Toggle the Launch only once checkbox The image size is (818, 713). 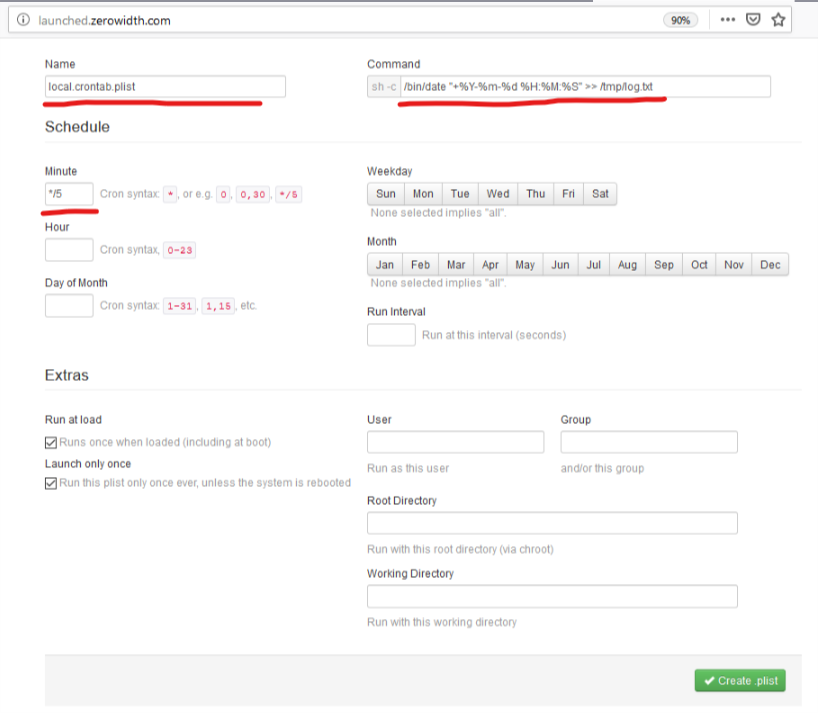click(51, 483)
